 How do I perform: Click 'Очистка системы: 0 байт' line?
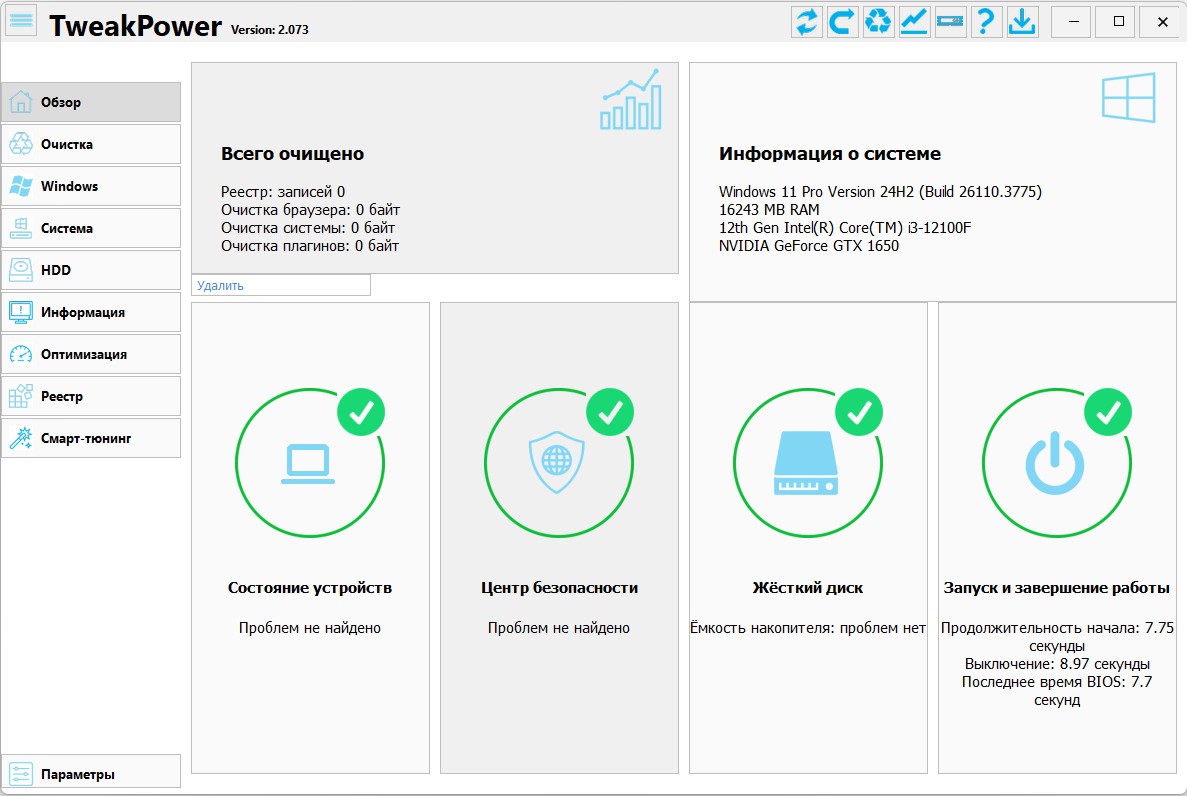coord(308,228)
